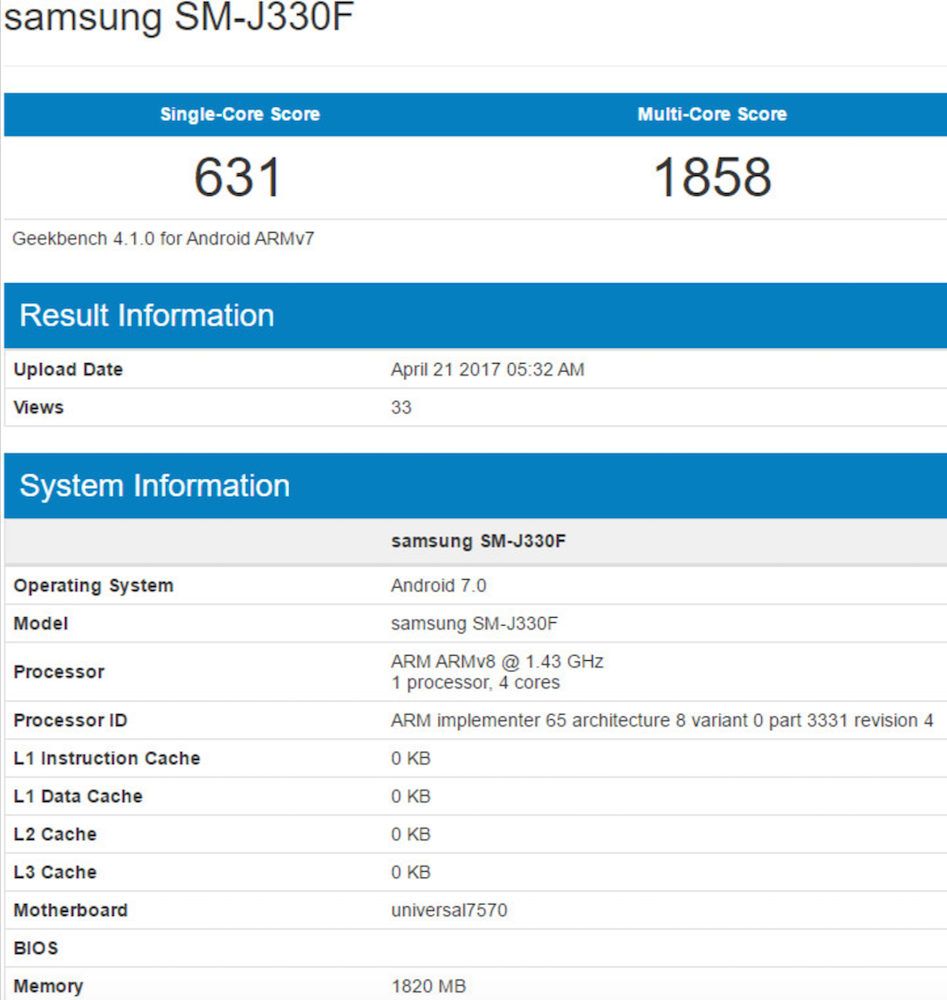Click the Geekbench 4.1.0 for Android text

164,240
